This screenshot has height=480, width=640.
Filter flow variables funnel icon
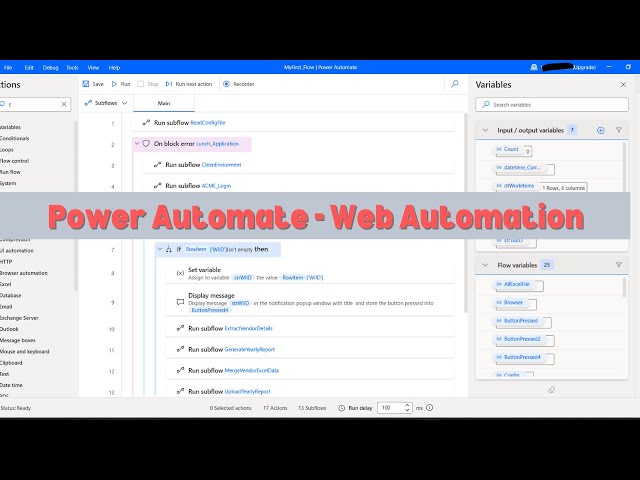[618, 265]
